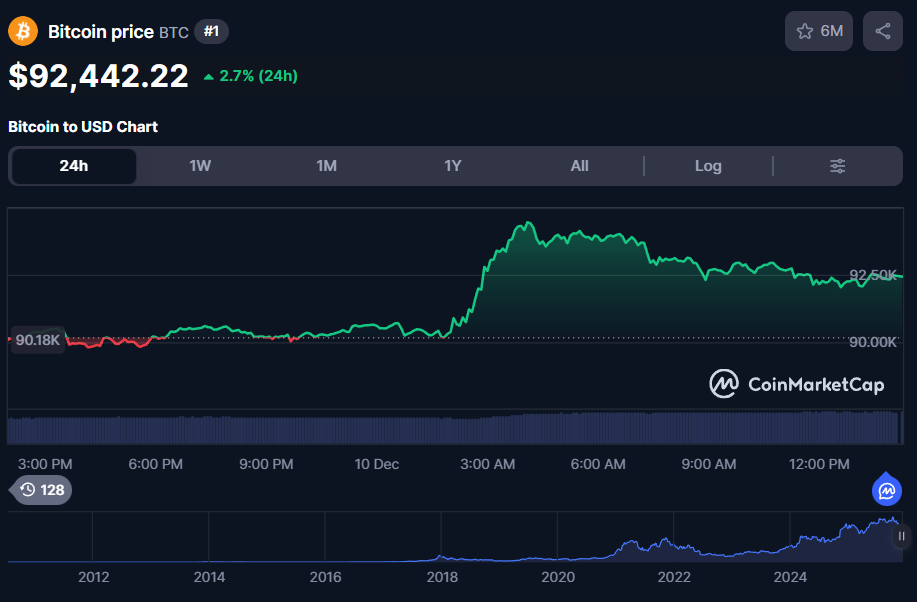917x602 pixels.
Task: Open chart settings sliders icon
Action: (x=837, y=166)
